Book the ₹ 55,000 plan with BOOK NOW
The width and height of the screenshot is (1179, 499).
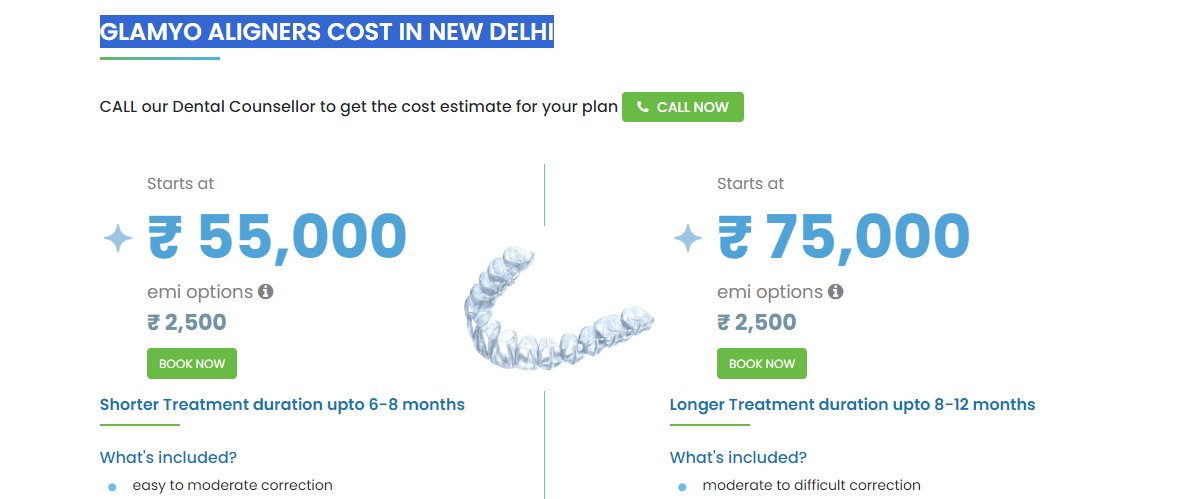pos(192,364)
